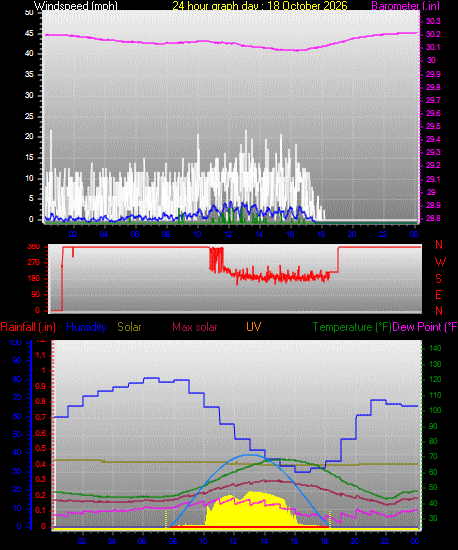The image size is (458, 550).
Task: Click the 90 wind direction degree value
Action: pyautogui.click(x=35, y=295)
